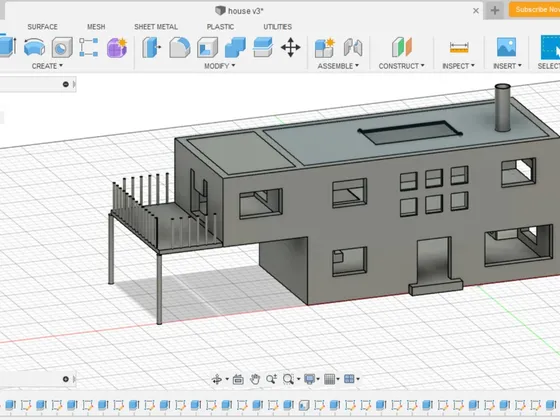
Task: Click the New Component icon
Action: [x=325, y=48]
